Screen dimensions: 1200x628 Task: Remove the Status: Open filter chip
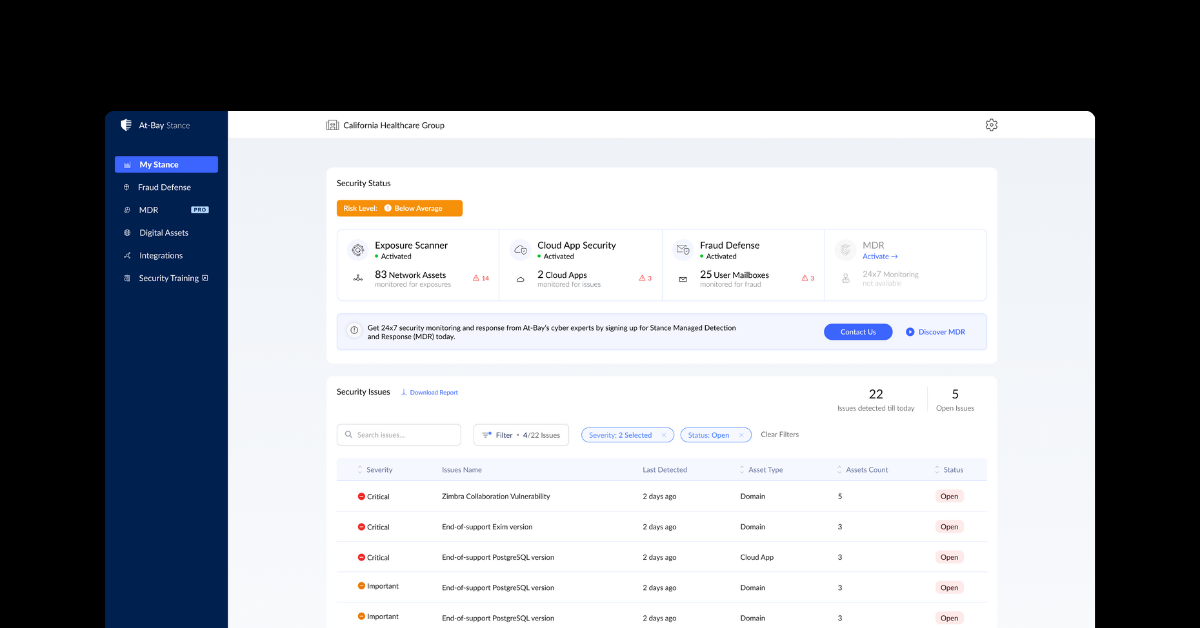coord(741,435)
